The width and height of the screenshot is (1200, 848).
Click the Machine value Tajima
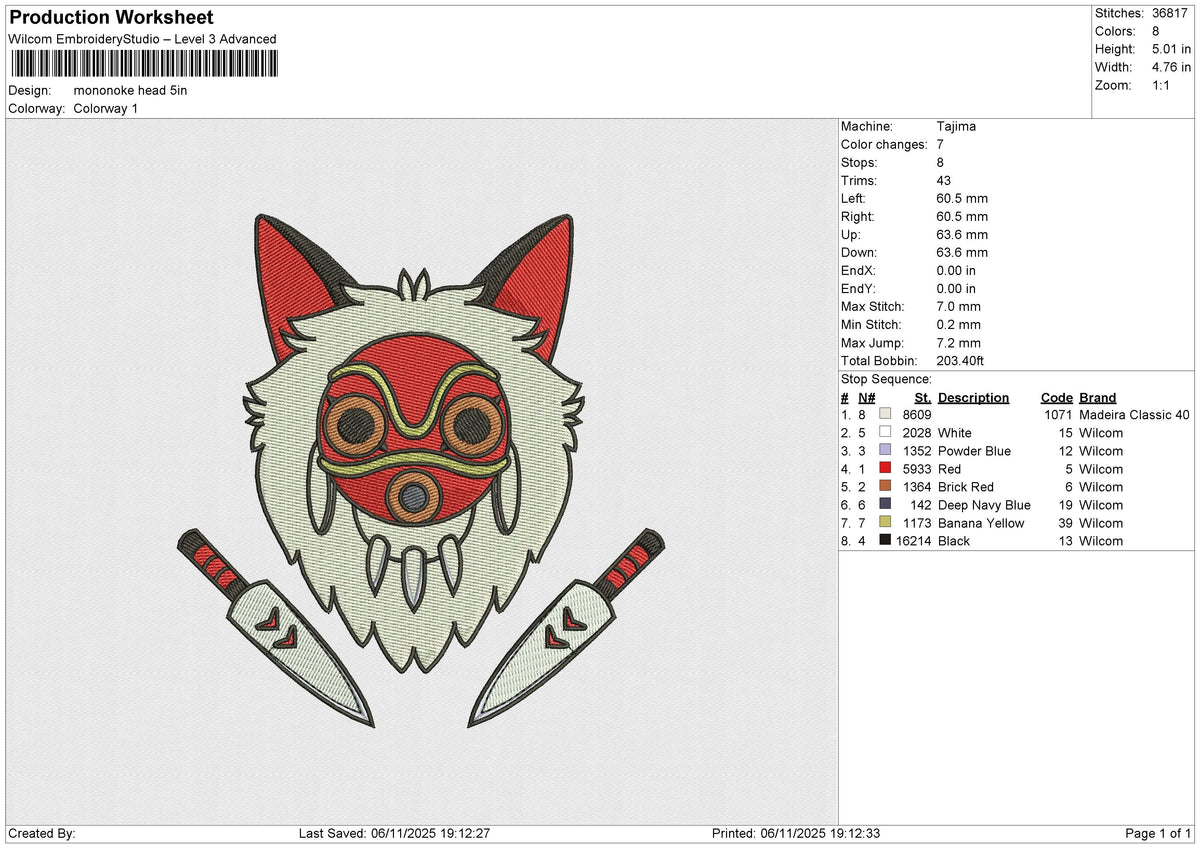[957, 127]
